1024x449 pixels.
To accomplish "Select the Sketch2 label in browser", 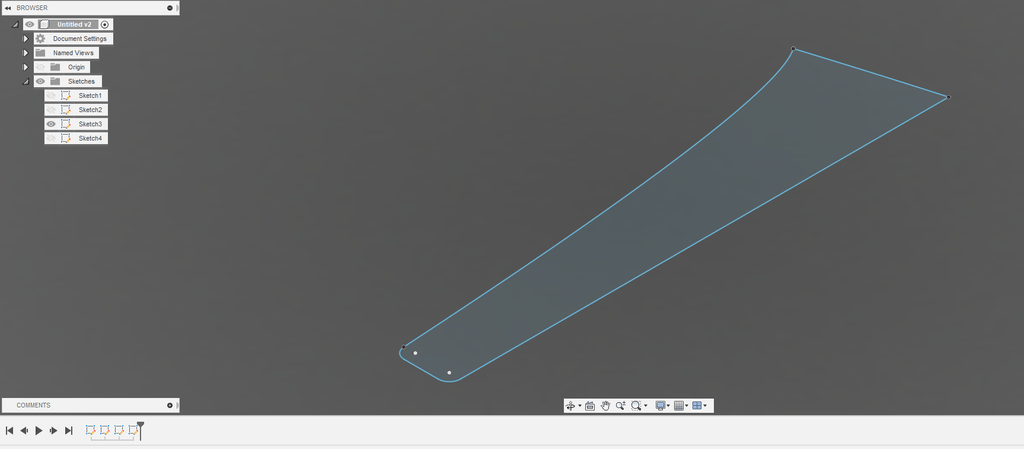I will click(90, 110).
